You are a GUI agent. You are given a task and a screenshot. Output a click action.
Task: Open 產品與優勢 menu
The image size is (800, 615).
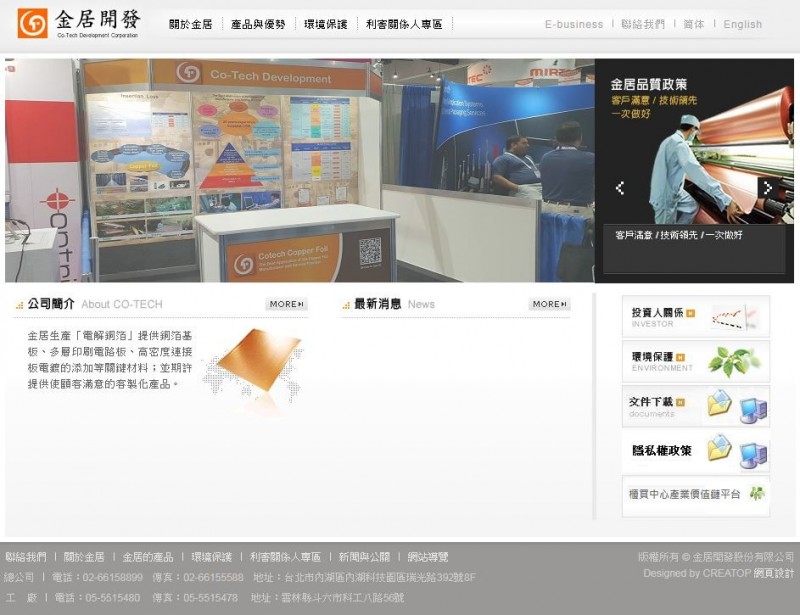tap(258, 24)
